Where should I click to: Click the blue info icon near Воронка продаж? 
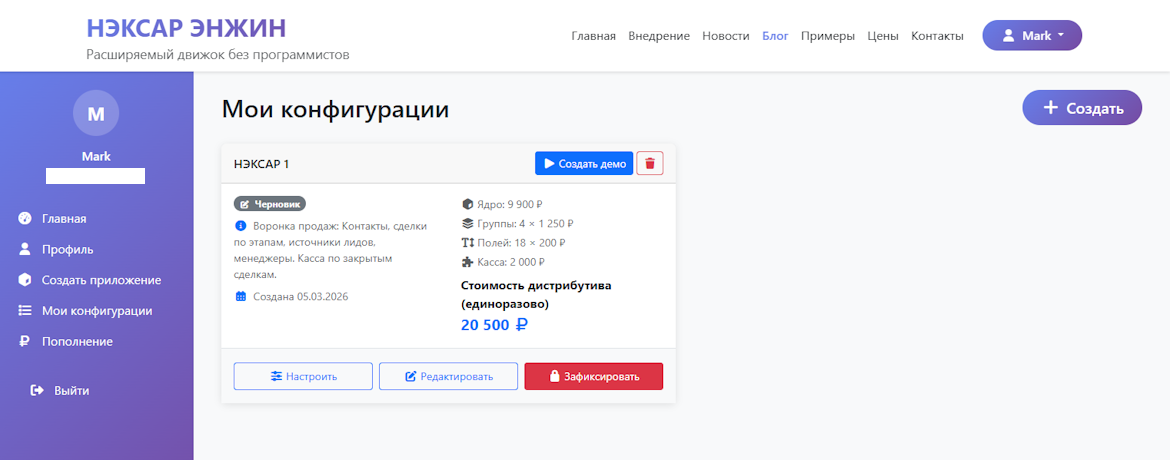[x=240, y=226]
